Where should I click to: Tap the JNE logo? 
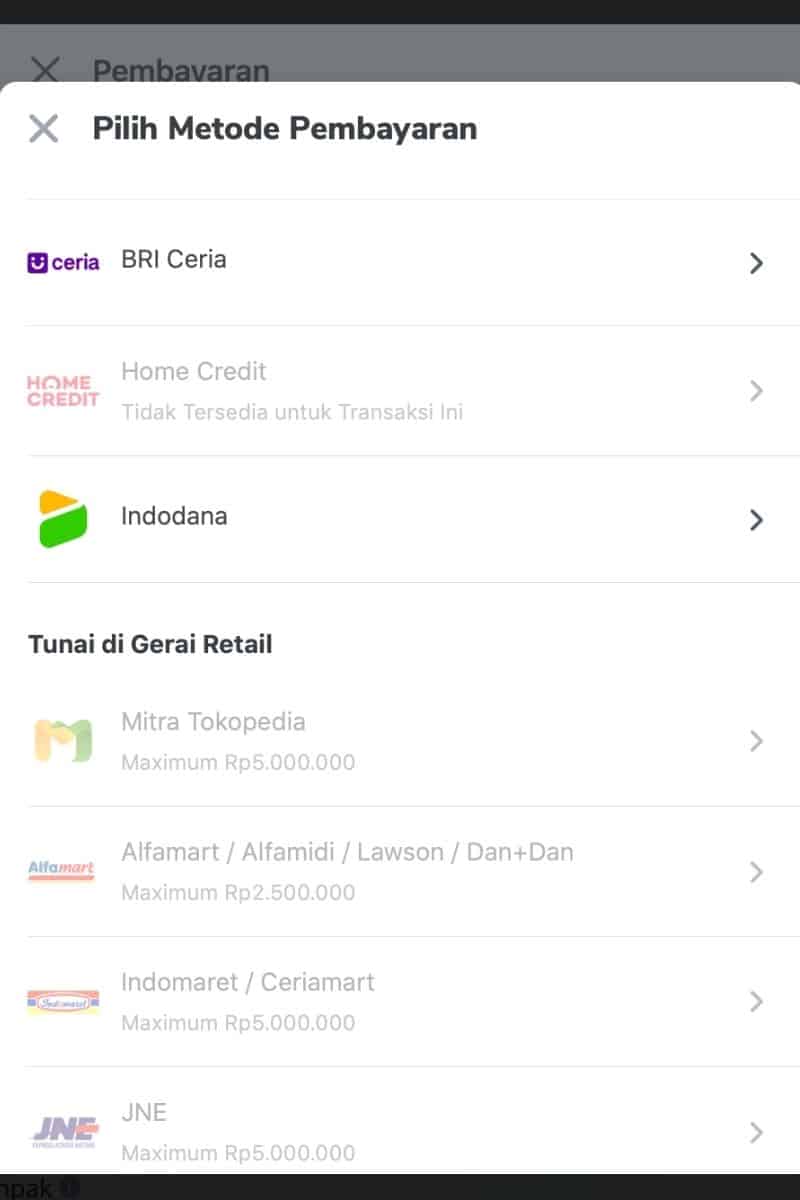coord(63,1131)
